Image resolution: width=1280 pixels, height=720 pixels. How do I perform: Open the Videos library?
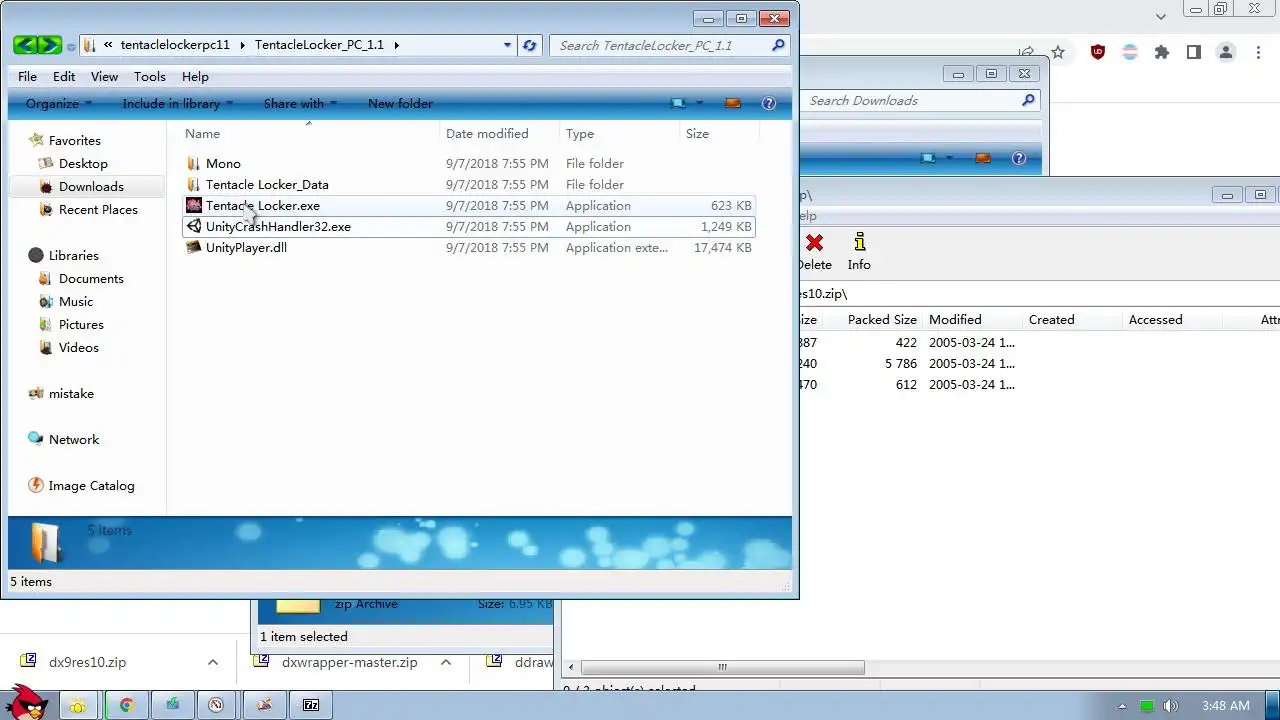tap(79, 347)
